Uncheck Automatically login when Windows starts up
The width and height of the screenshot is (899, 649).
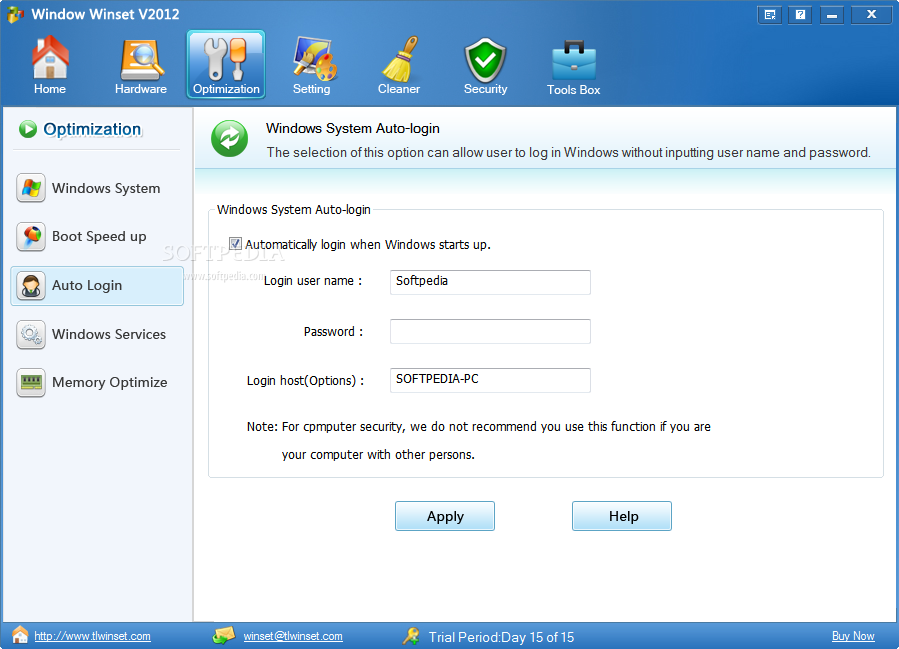coord(235,244)
